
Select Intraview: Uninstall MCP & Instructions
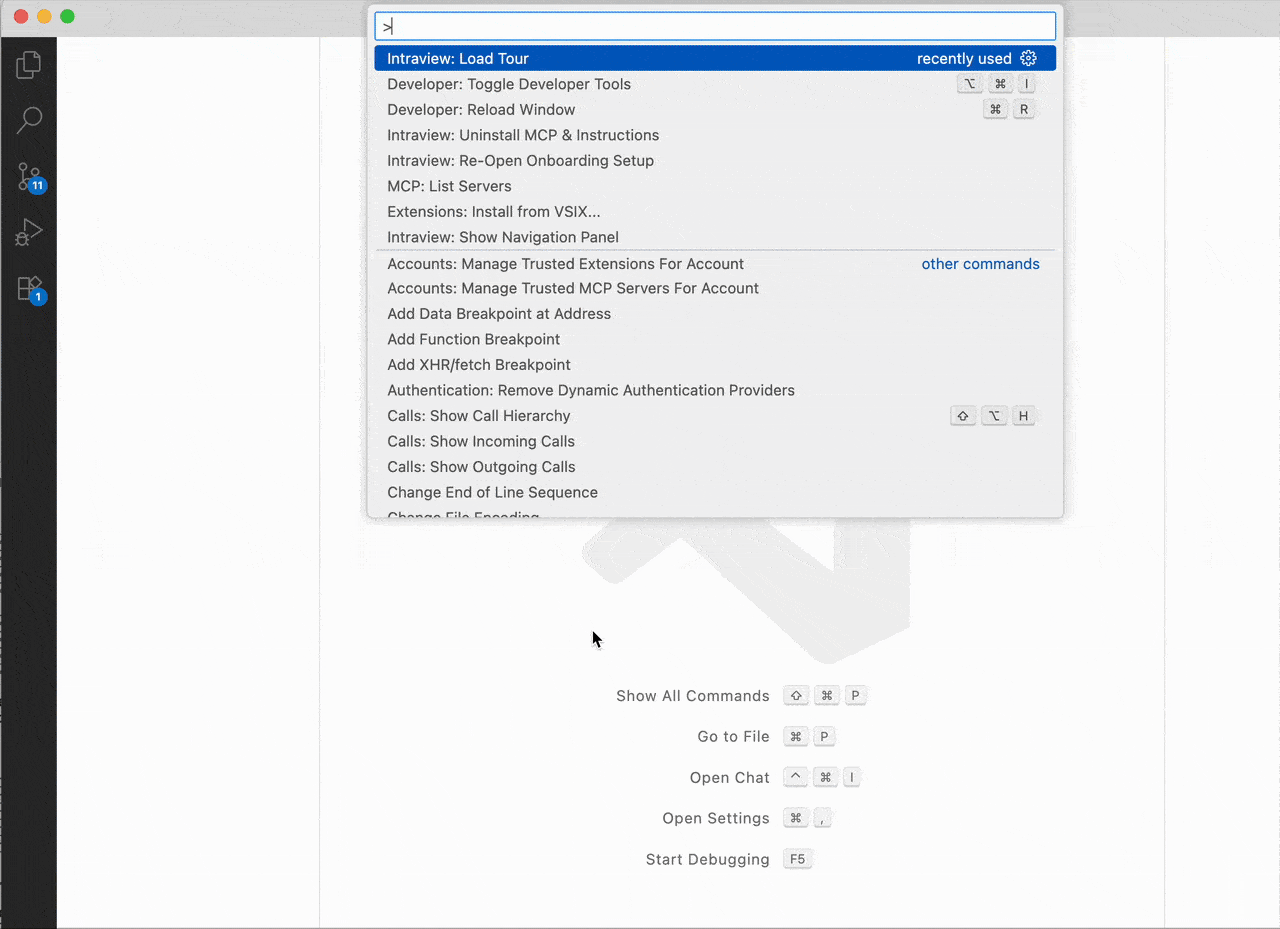[715, 135]
